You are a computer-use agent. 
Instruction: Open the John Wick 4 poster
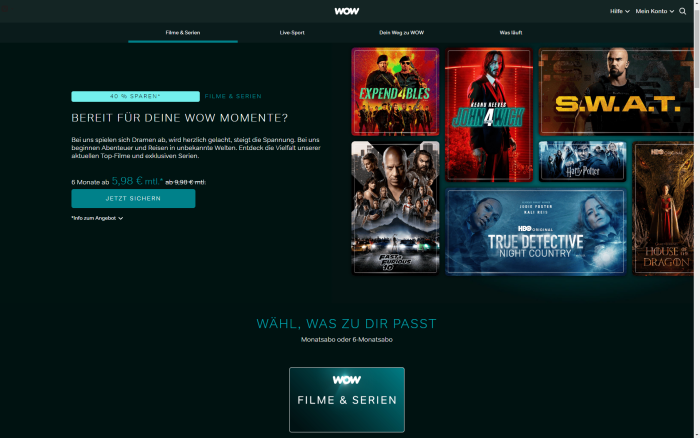pyautogui.click(x=489, y=115)
